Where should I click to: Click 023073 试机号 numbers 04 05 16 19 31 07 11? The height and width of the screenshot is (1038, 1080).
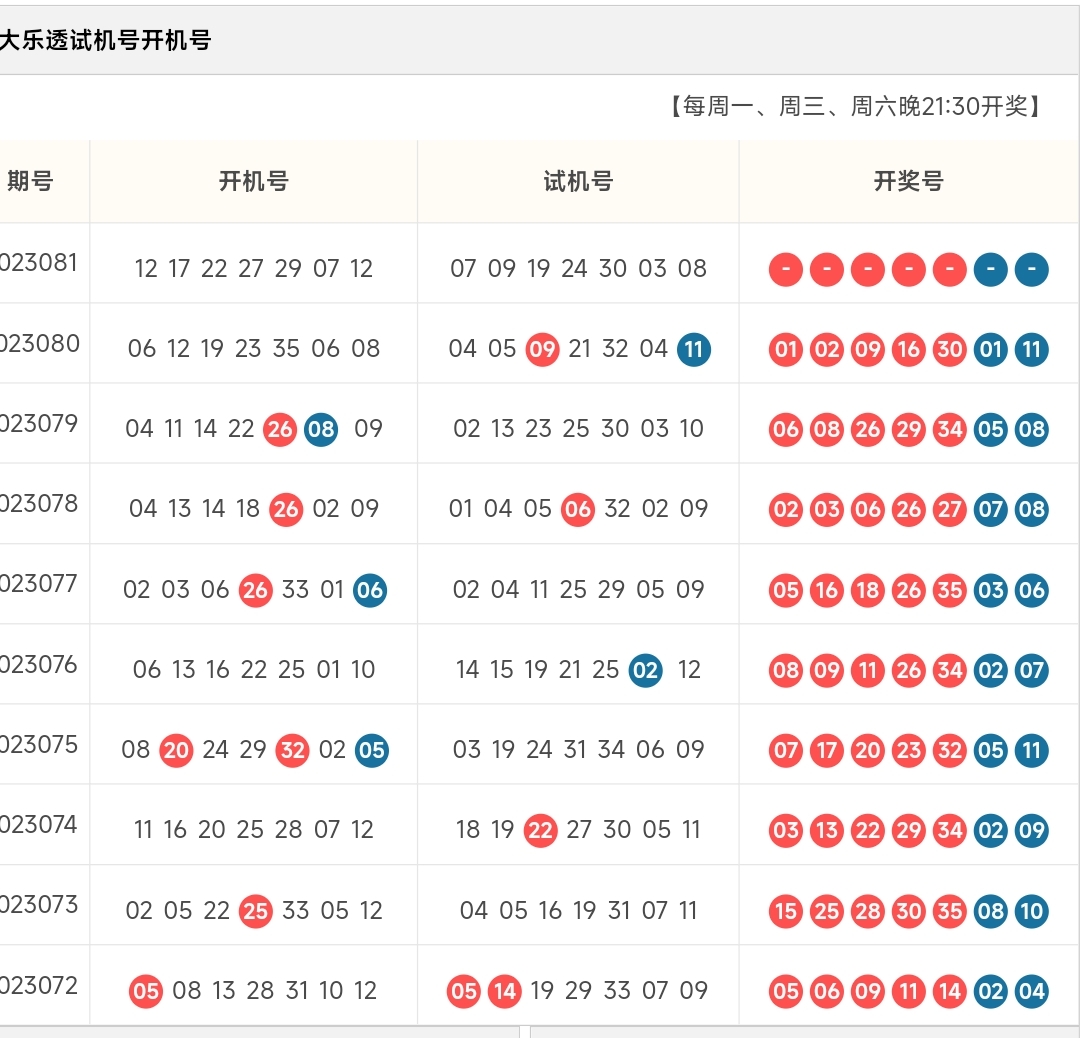(x=579, y=911)
